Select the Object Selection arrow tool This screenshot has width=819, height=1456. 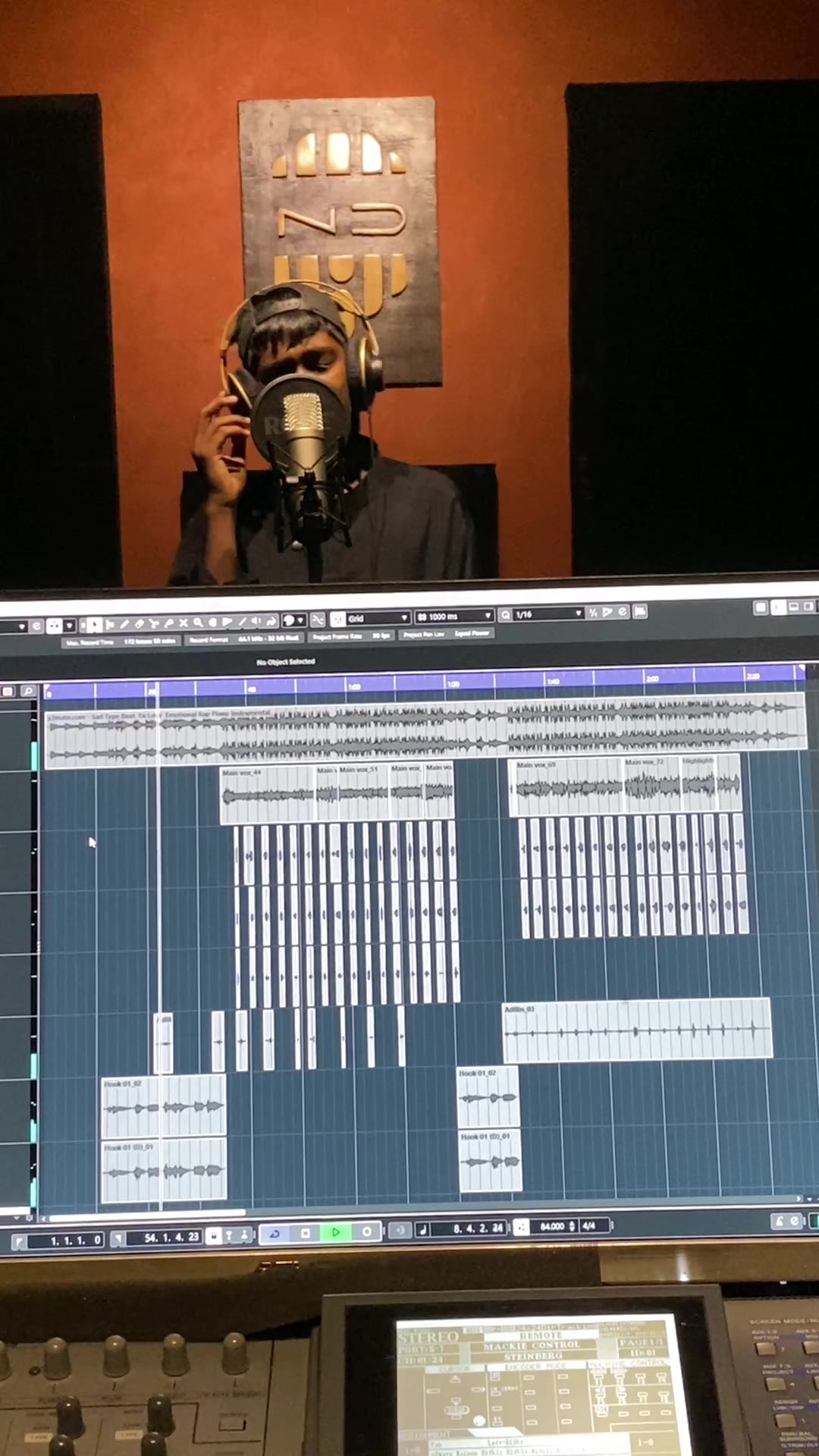tap(94, 625)
